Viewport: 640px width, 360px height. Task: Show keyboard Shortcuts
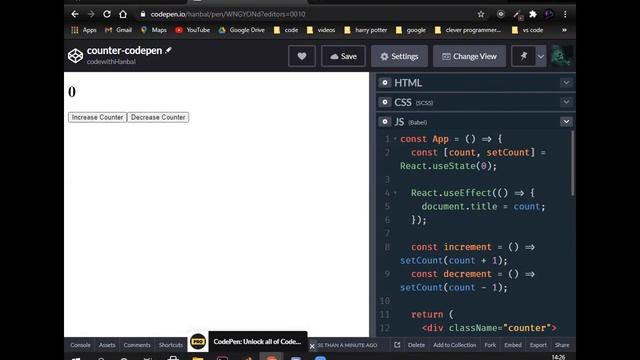coord(171,345)
